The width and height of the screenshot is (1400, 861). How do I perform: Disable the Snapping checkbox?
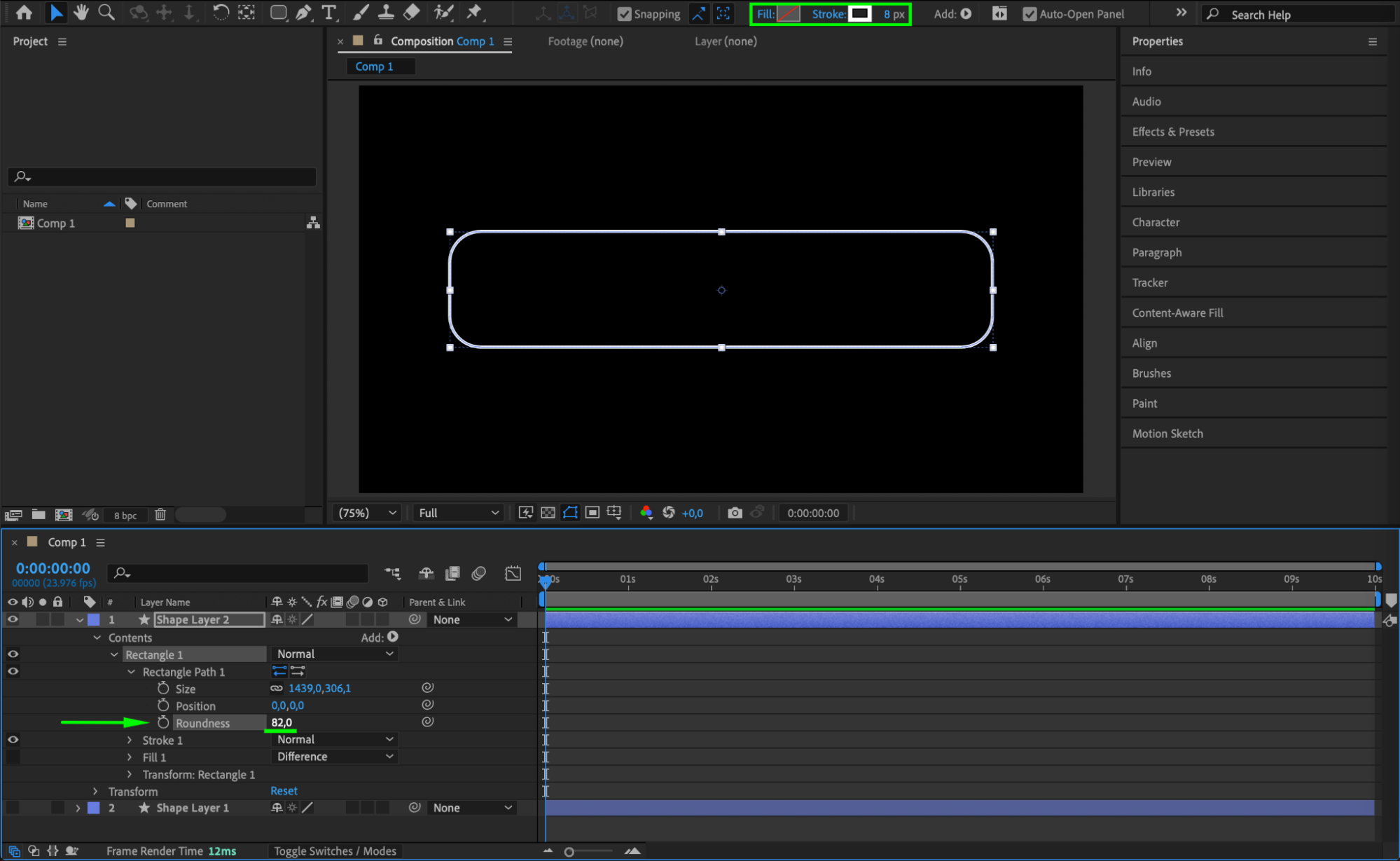[624, 14]
